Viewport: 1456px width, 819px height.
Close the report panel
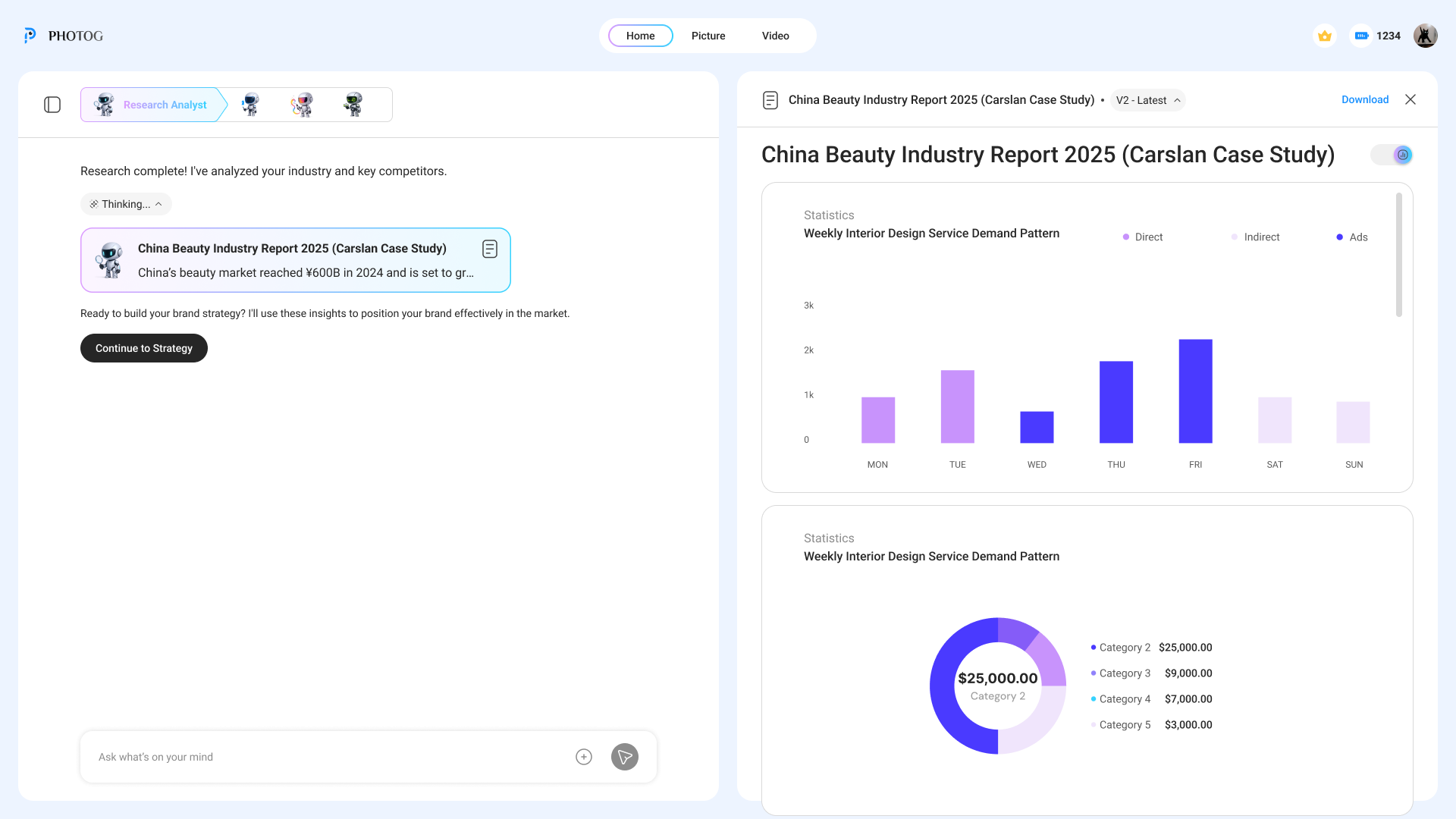(1410, 99)
